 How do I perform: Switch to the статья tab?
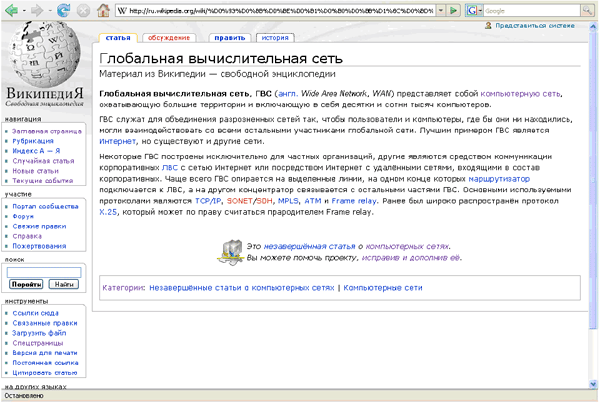[118, 38]
